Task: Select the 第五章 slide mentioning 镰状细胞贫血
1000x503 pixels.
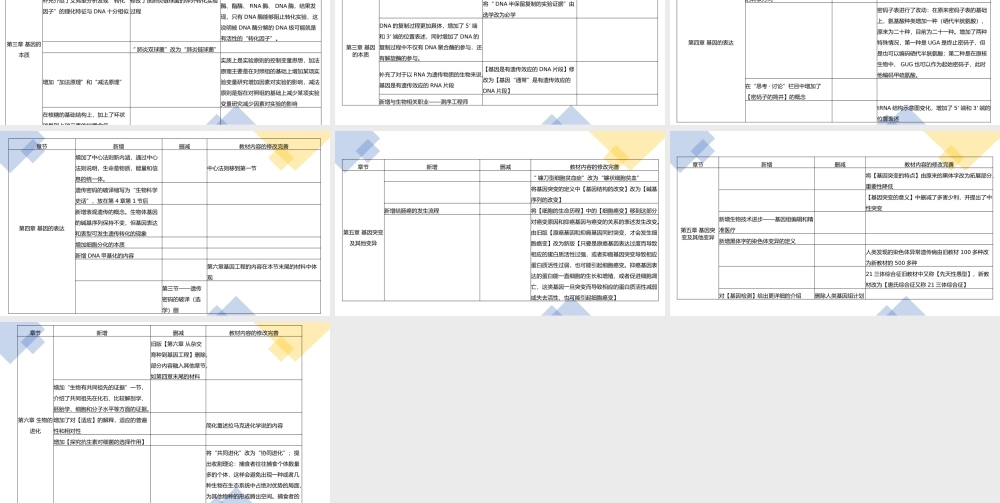Action: (x=500, y=223)
